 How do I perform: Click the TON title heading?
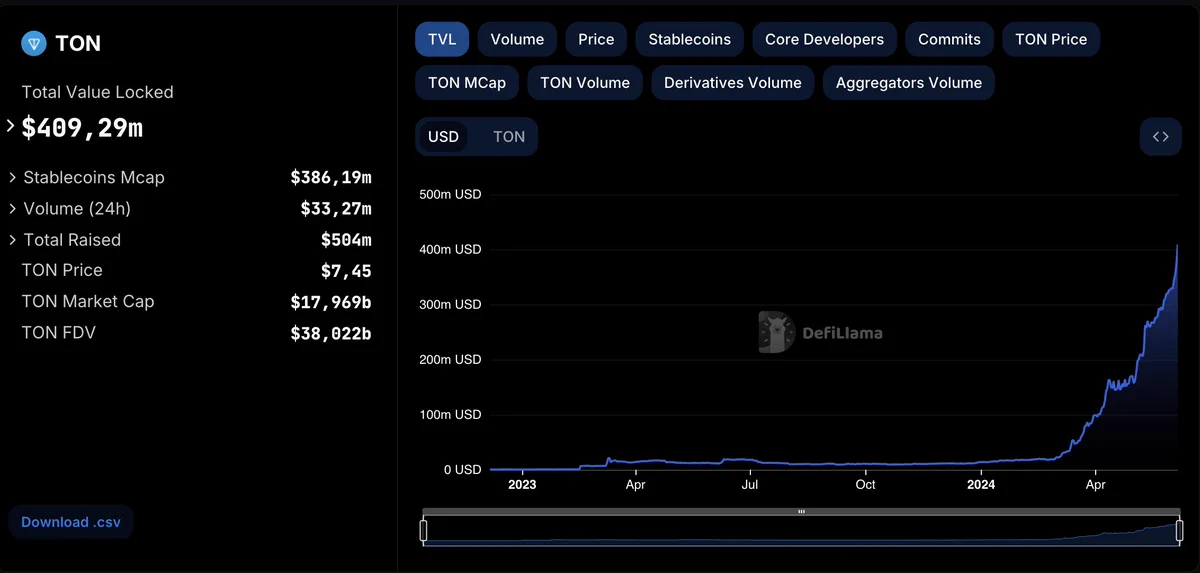click(x=78, y=44)
